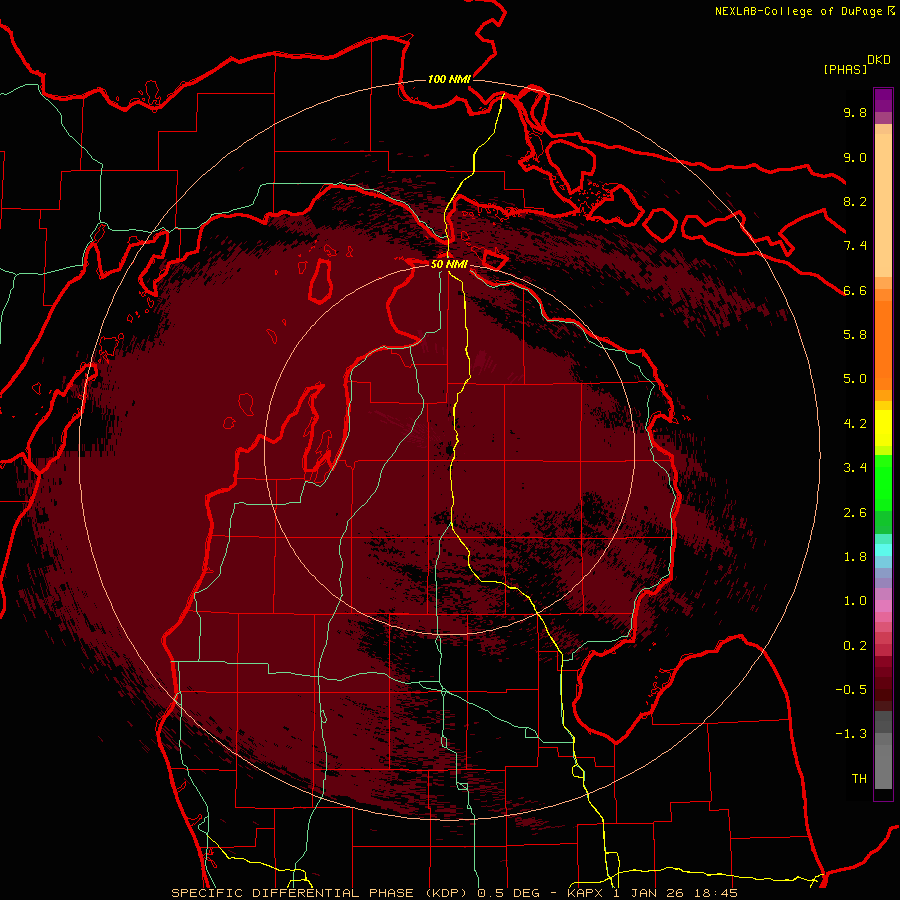Click the 2.6 scale value

855,513
